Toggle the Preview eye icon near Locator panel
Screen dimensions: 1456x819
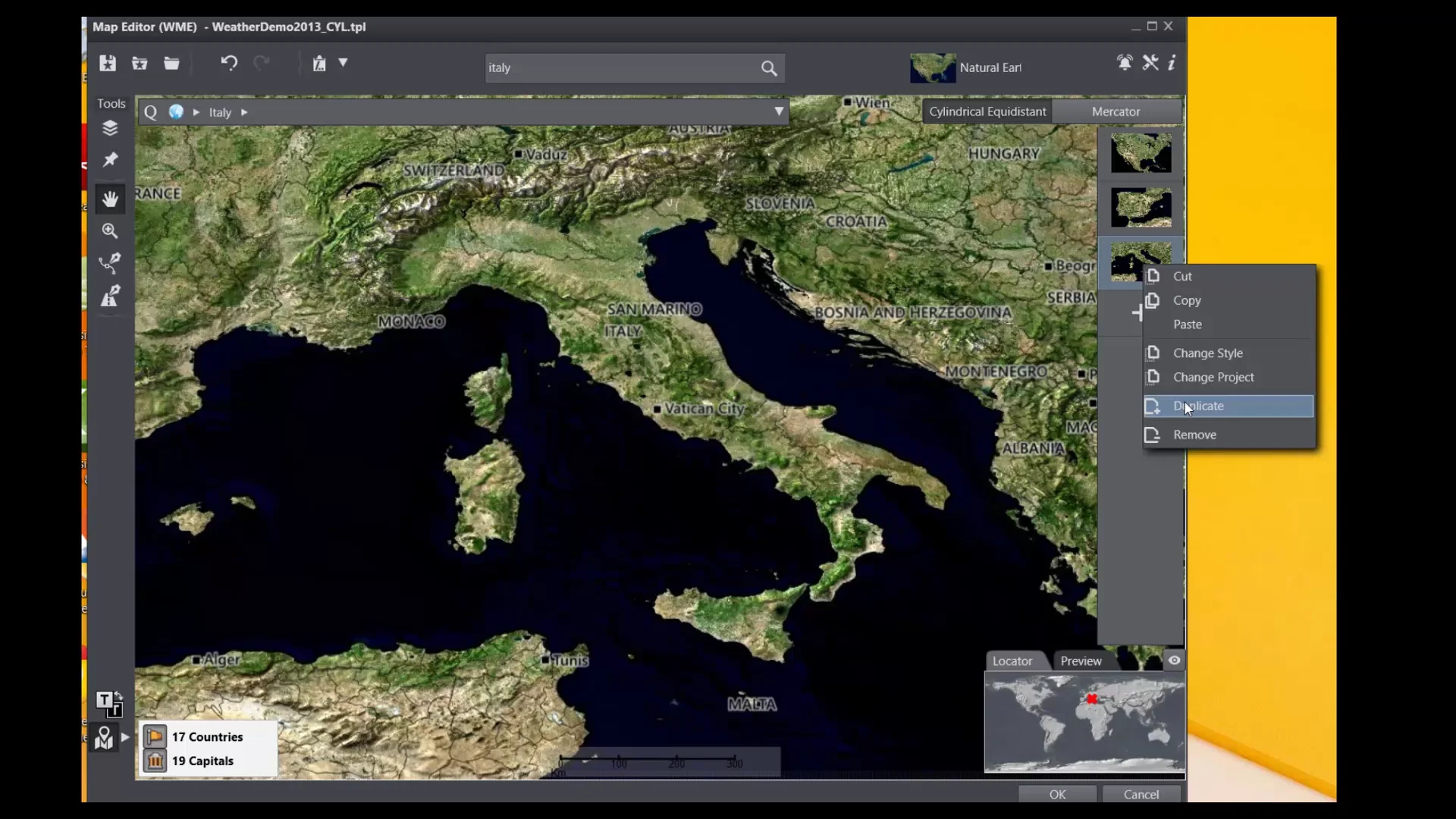click(1174, 661)
